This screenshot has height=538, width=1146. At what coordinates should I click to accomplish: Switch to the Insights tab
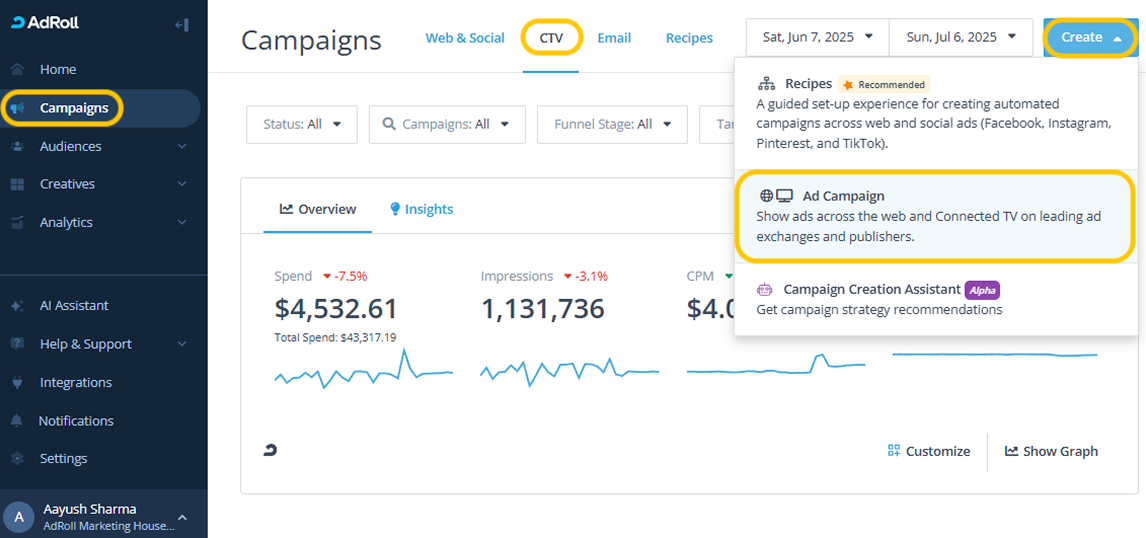[x=421, y=209]
